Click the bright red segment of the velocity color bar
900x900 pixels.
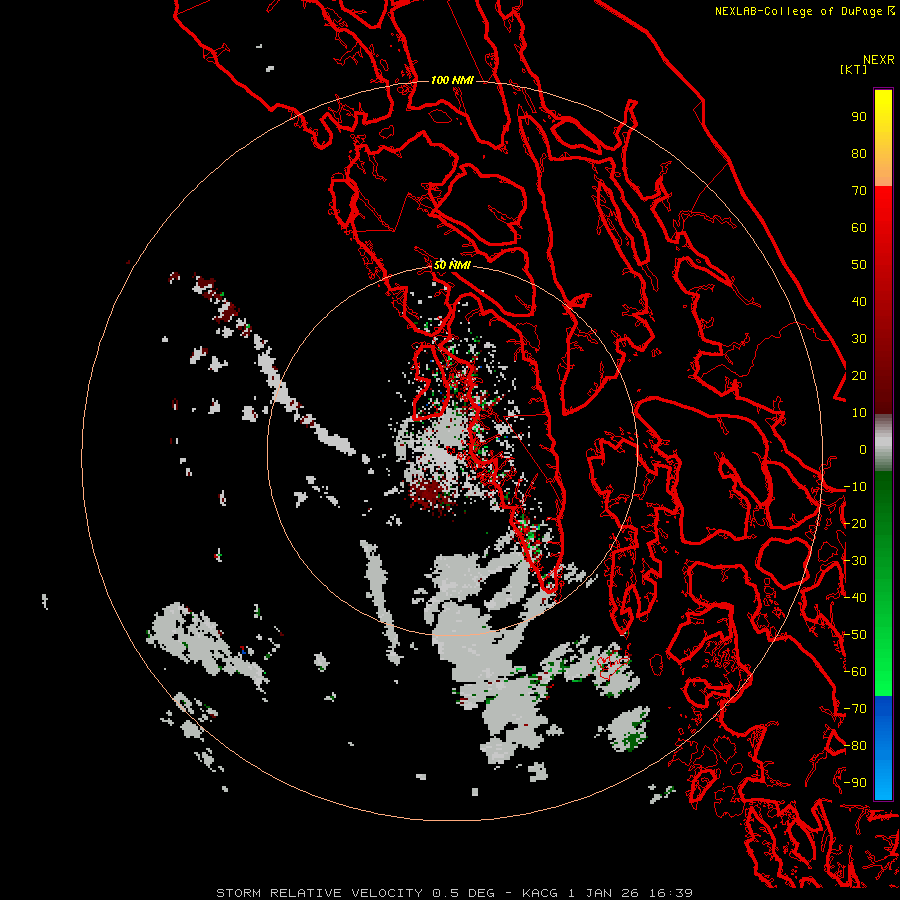883,300
